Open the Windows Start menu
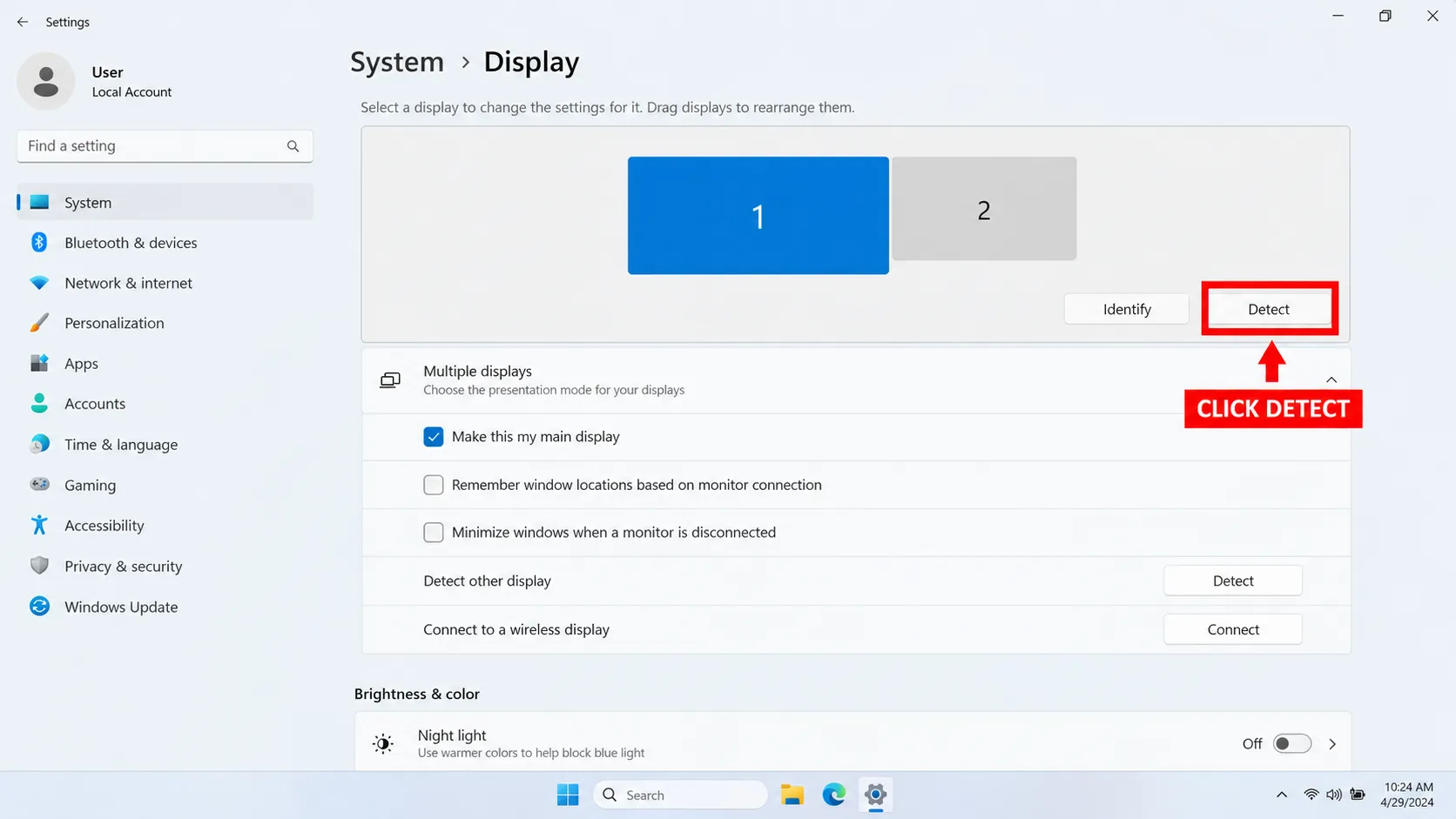This screenshot has height=819, width=1456. point(568,795)
